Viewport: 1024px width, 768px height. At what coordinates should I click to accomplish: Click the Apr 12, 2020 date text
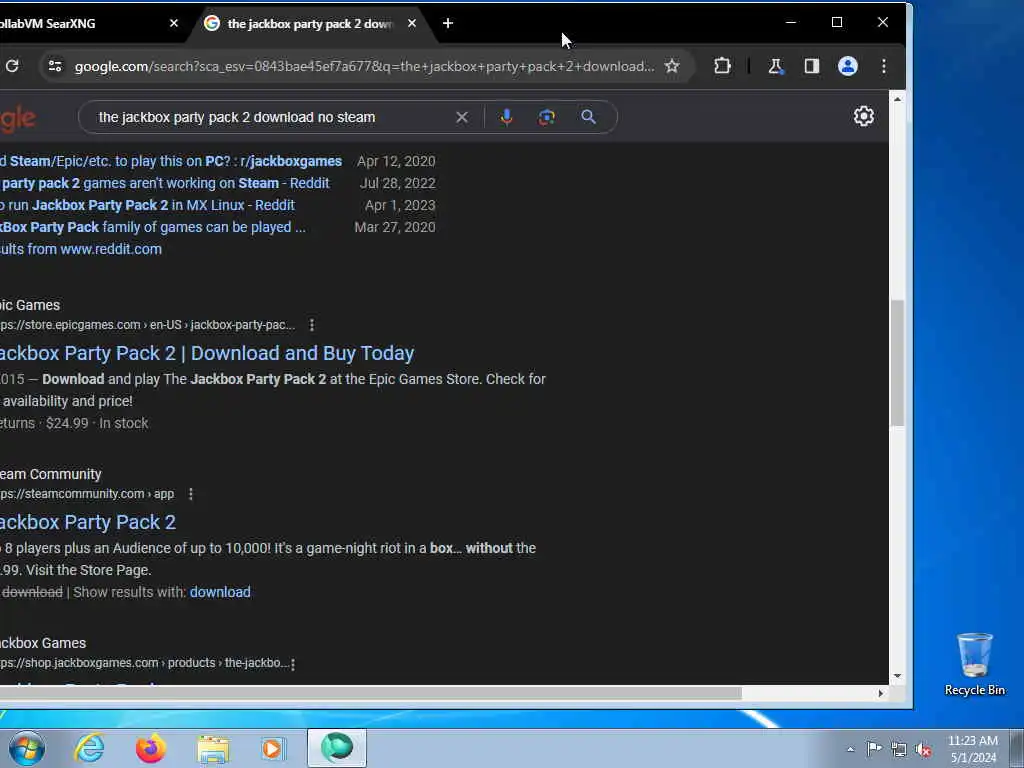(396, 161)
